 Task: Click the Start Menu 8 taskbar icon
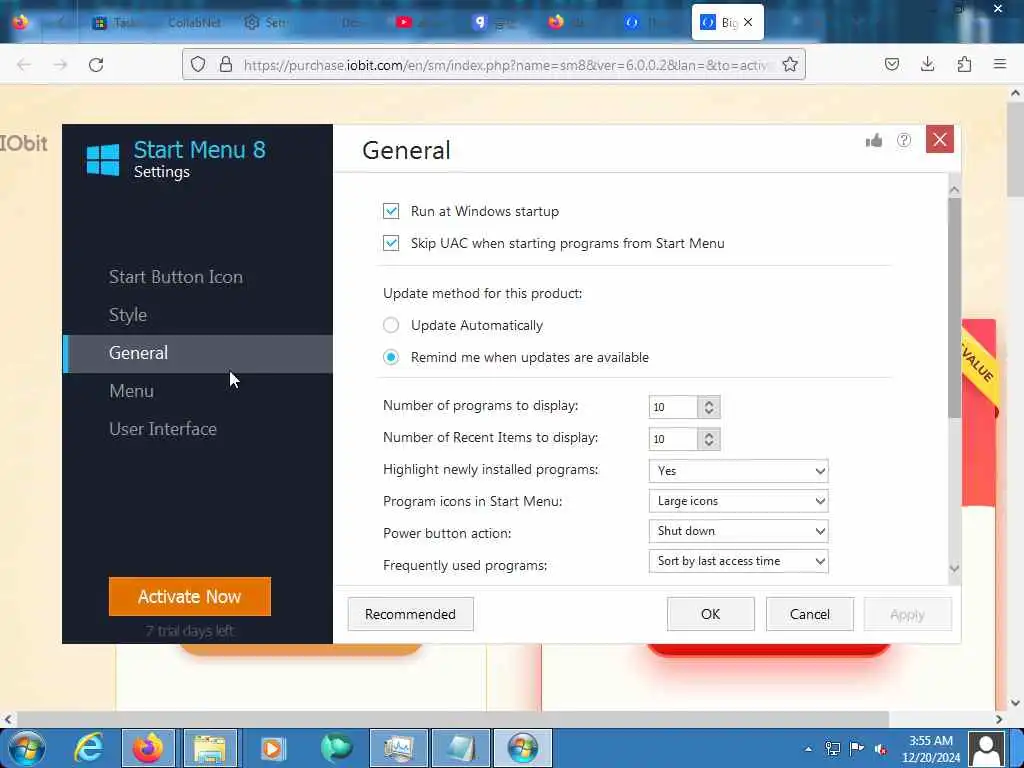(522, 748)
